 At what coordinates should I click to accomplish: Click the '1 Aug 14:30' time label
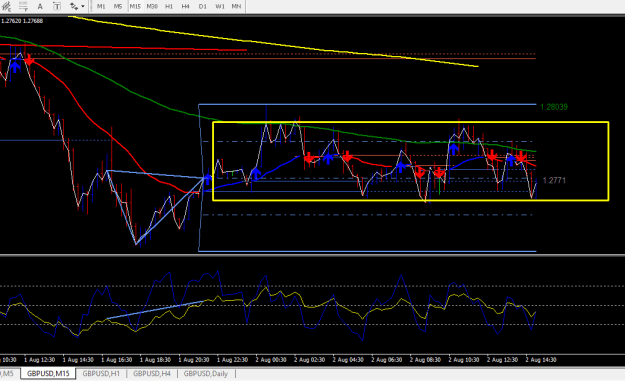(x=78, y=360)
